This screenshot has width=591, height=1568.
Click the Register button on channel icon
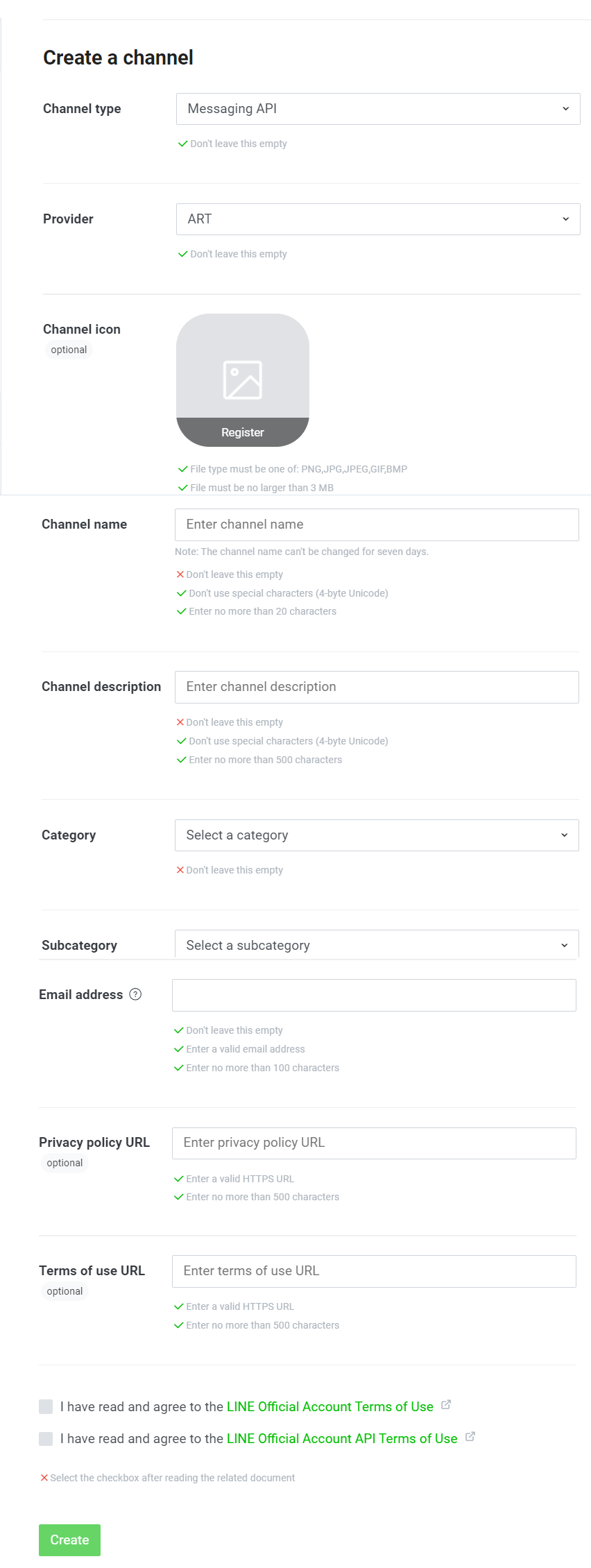coord(243,432)
